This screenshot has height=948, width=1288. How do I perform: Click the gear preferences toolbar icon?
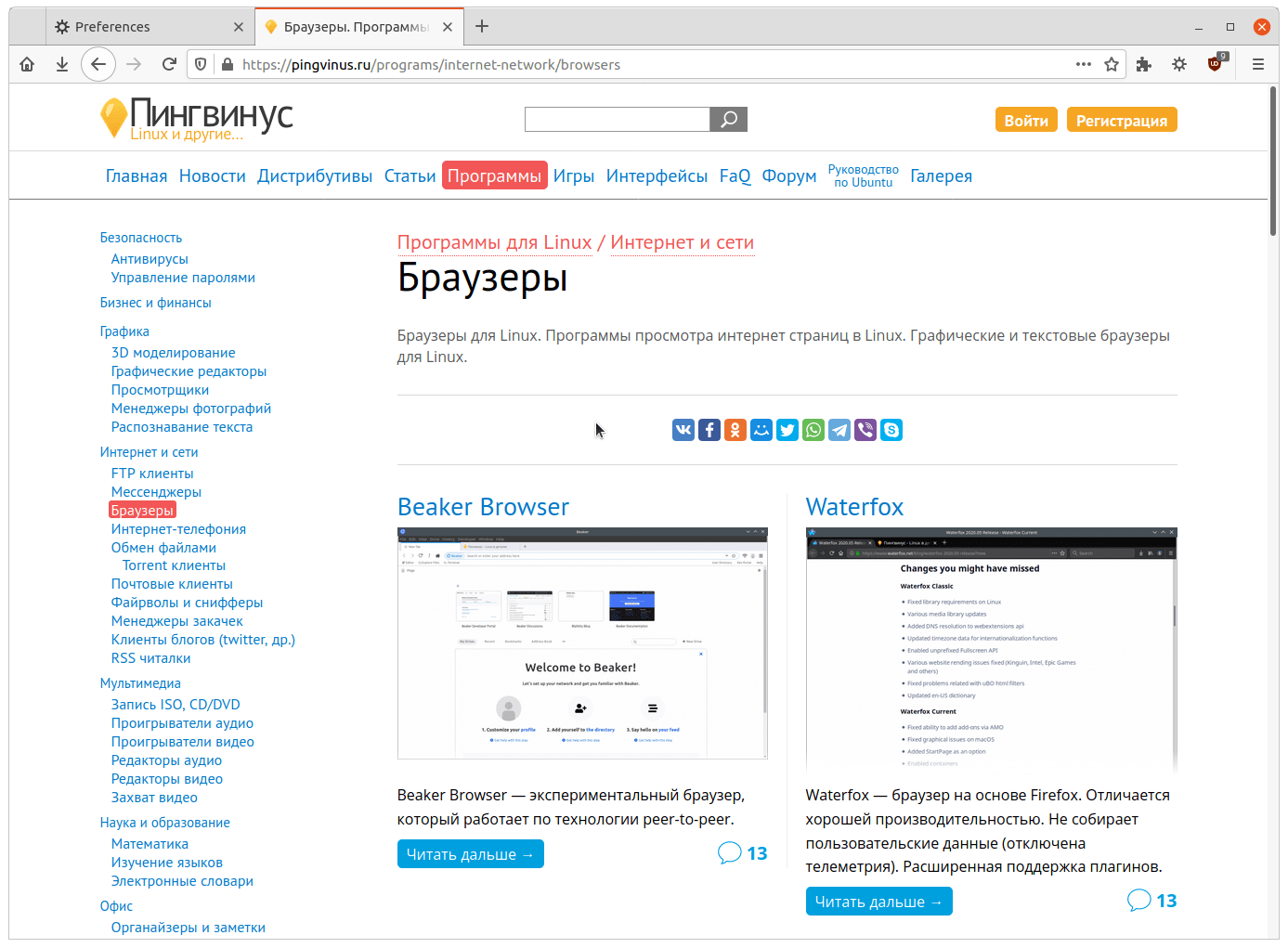point(1179,64)
